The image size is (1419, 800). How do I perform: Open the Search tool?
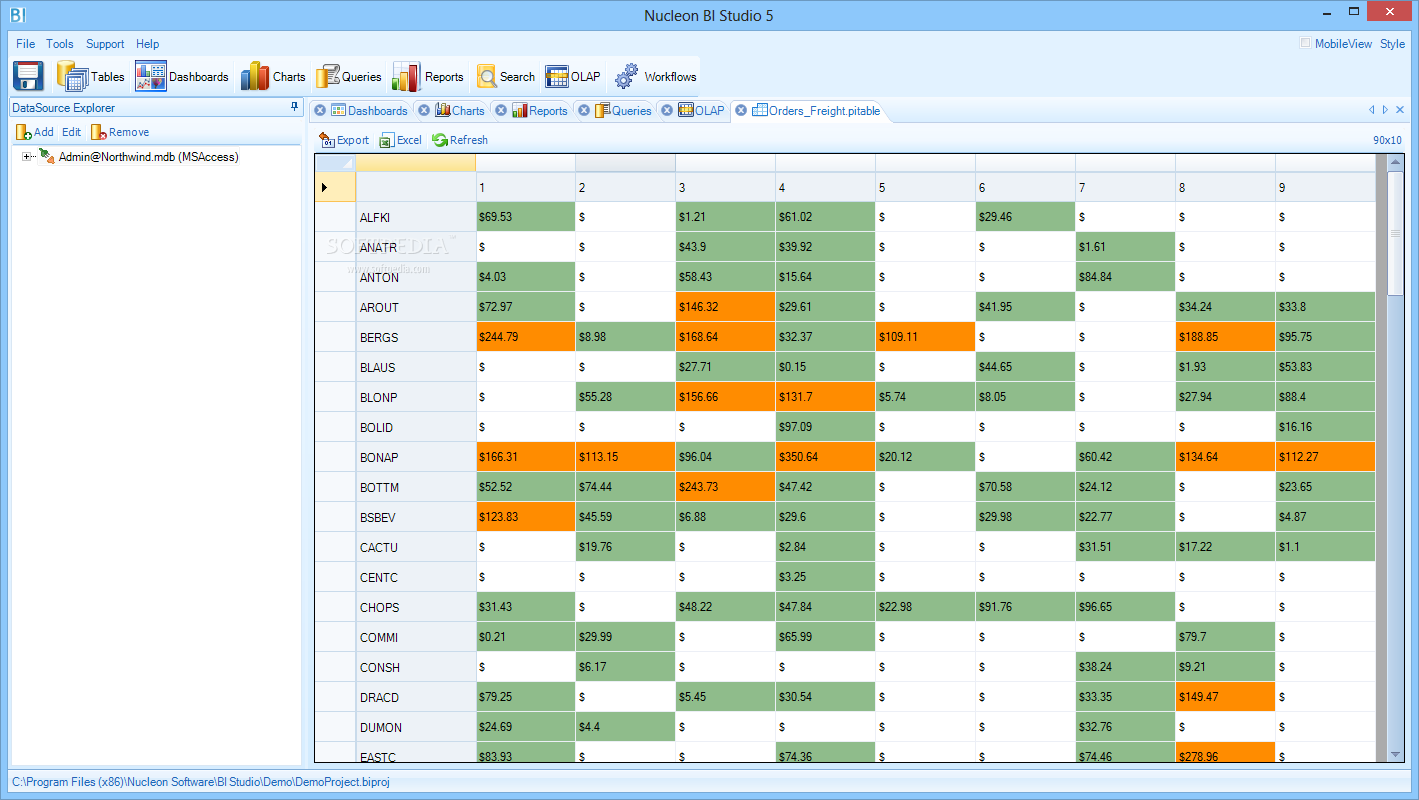[x=506, y=76]
